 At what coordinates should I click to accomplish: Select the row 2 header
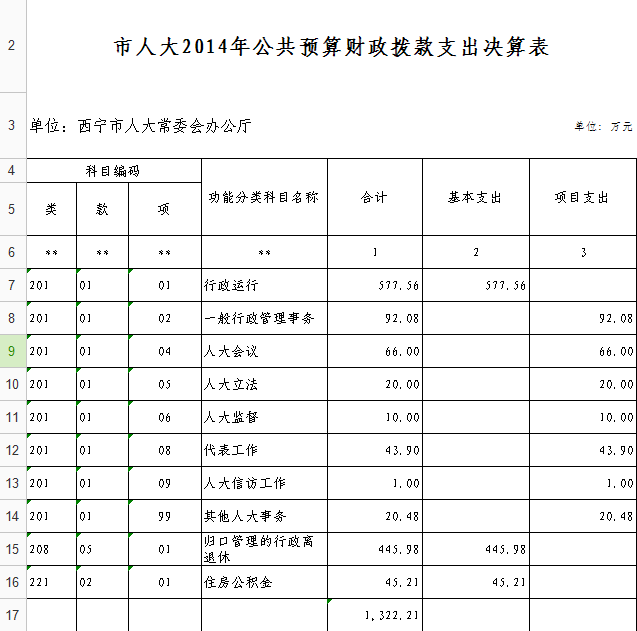point(12,47)
